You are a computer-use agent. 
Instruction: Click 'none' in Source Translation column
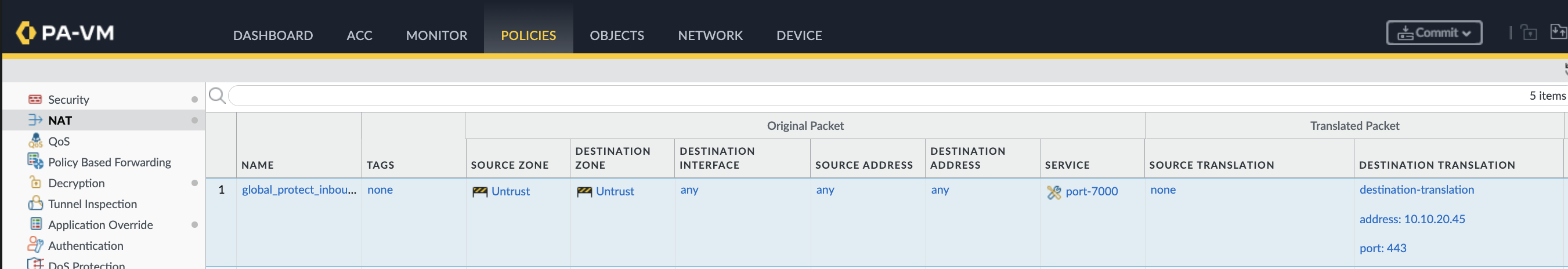click(x=1162, y=190)
